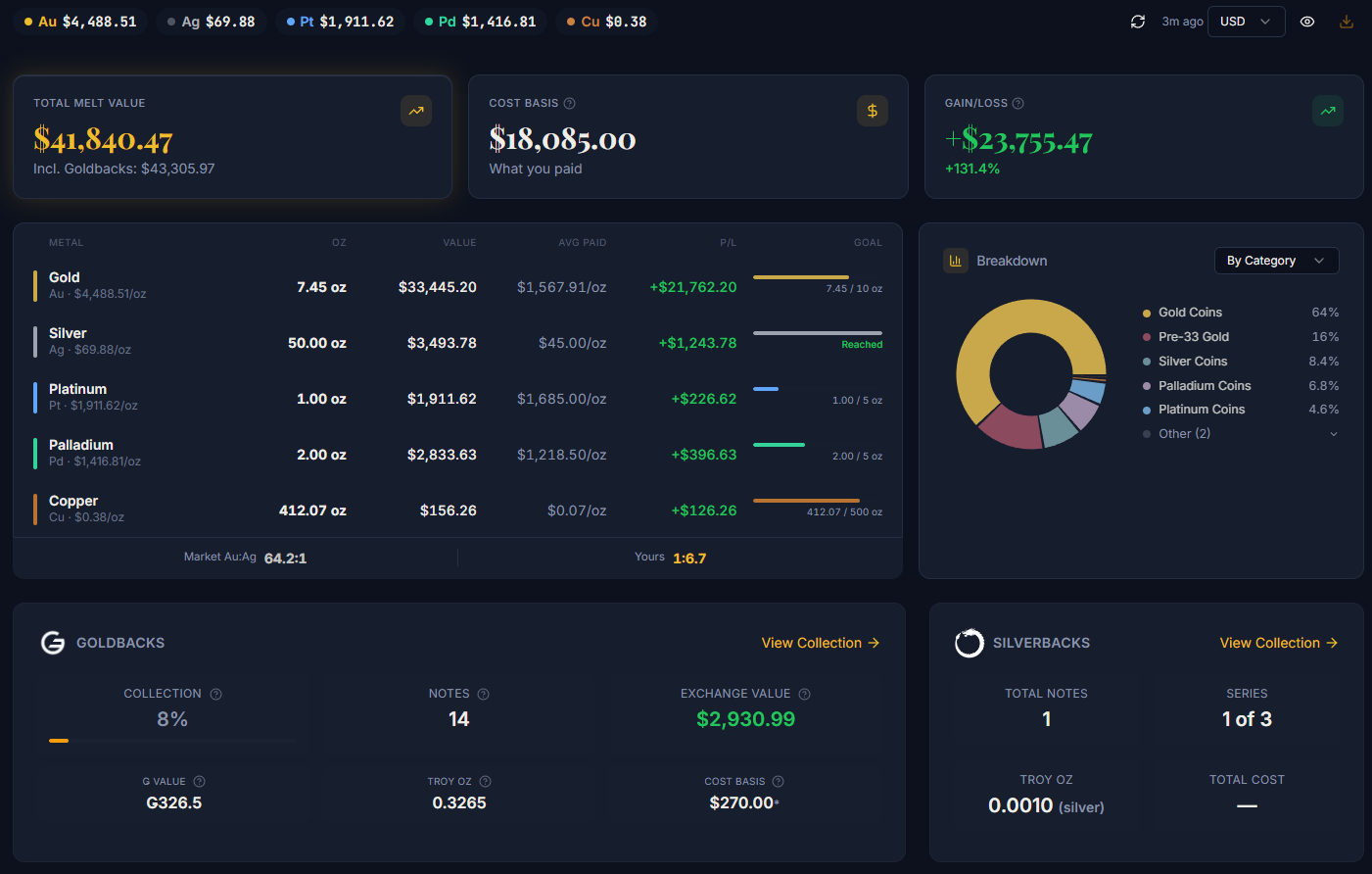Toggle the Ag spot price chip
This screenshot has width=1372, height=874.
click(x=211, y=20)
